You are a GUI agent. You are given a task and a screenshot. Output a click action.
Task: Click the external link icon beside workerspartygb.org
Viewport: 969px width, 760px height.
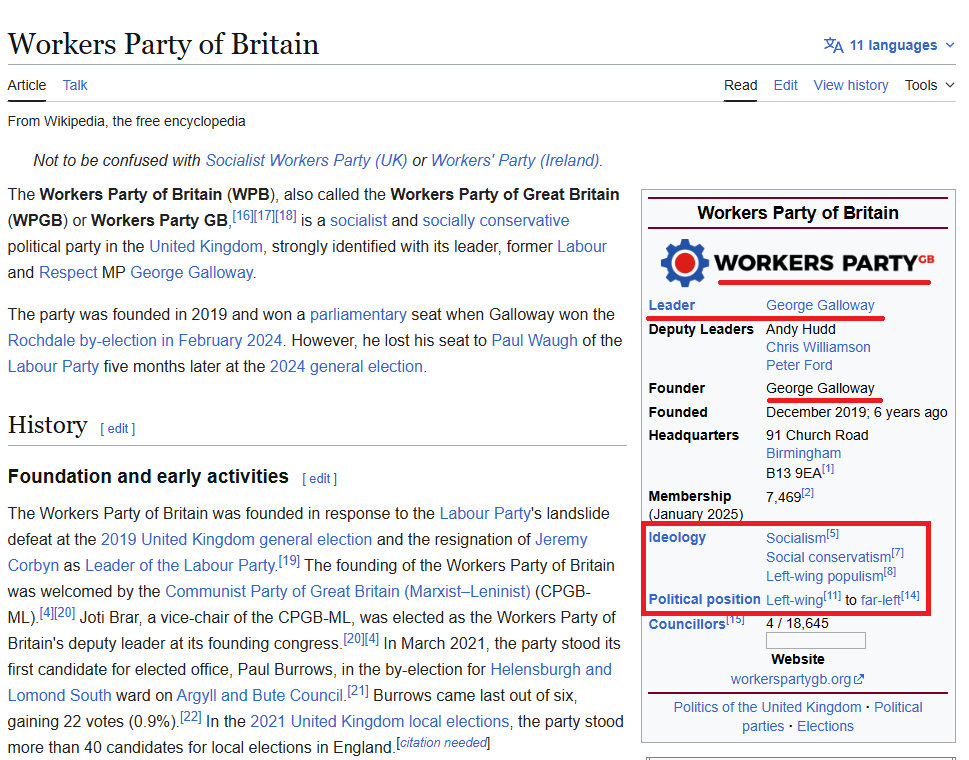[859, 680]
